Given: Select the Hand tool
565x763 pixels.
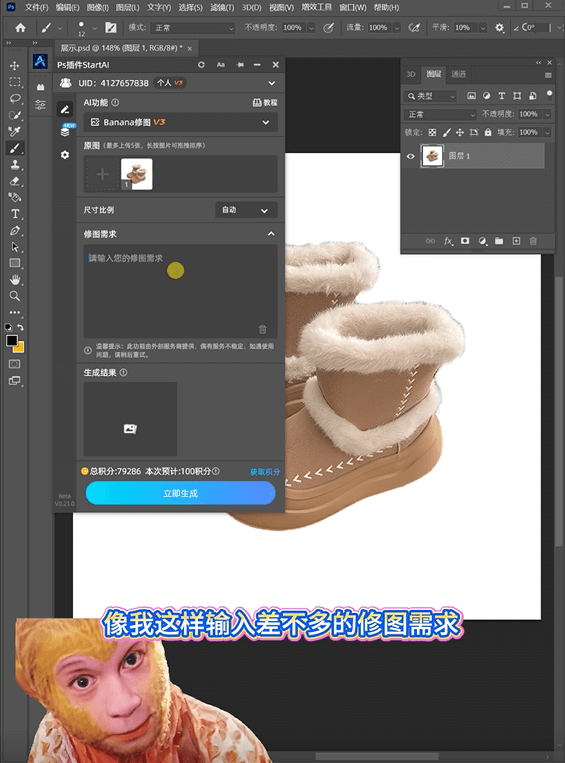Looking at the screenshot, I should coord(15,280).
